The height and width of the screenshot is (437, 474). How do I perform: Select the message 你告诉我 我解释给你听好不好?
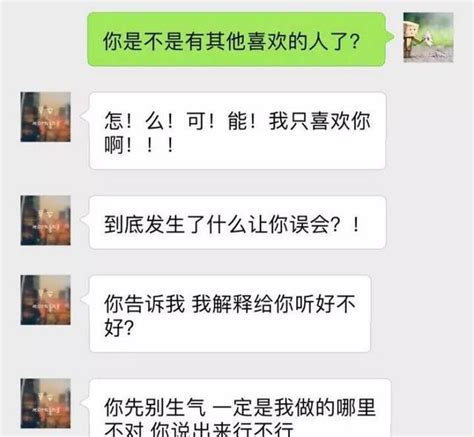[230, 314]
